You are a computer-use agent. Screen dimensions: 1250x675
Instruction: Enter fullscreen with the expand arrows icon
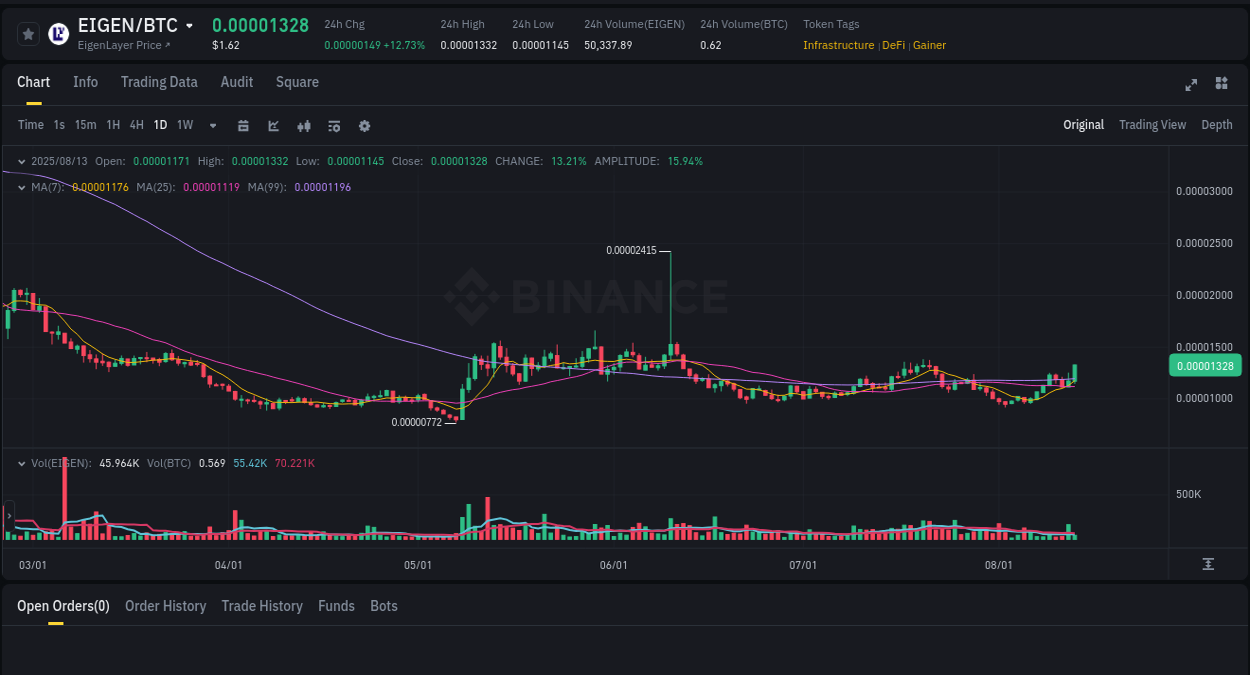(1190, 85)
